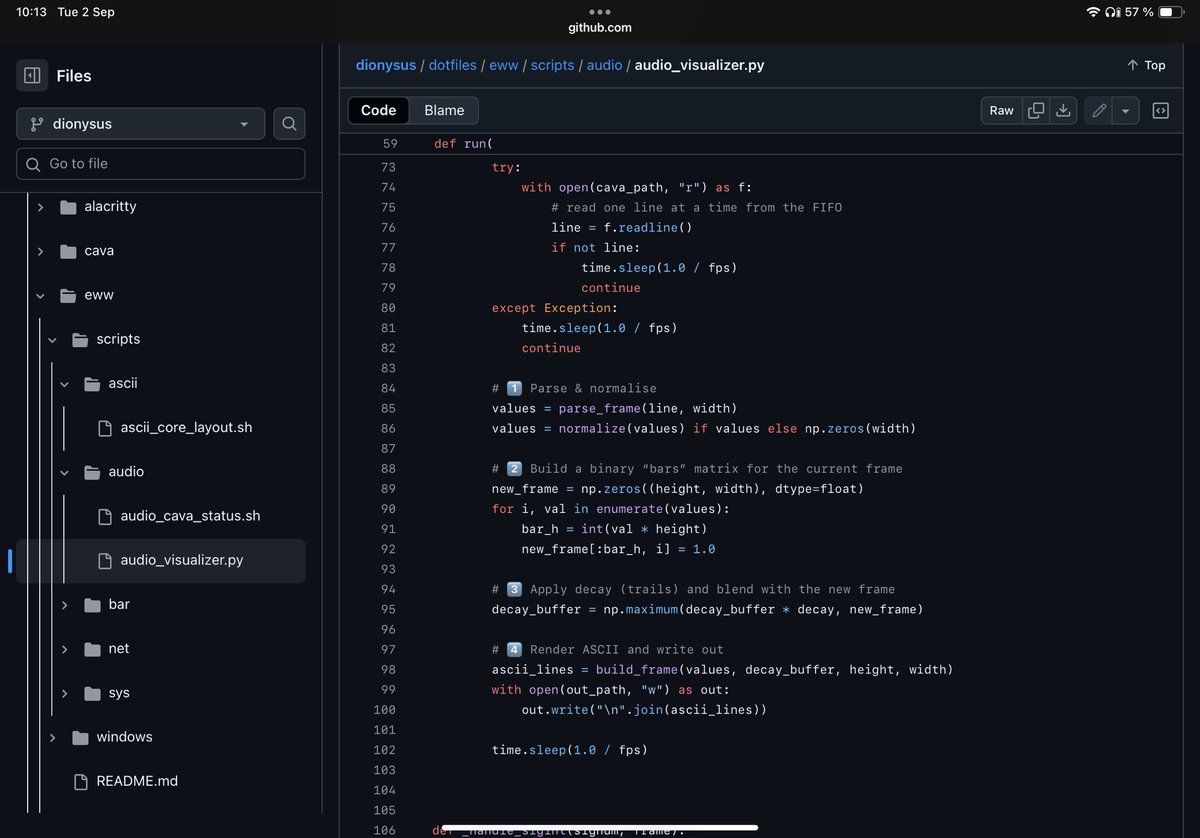Image resolution: width=1200 pixels, height=838 pixels.
Task: Click line number 102
Action: coord(384,750)
